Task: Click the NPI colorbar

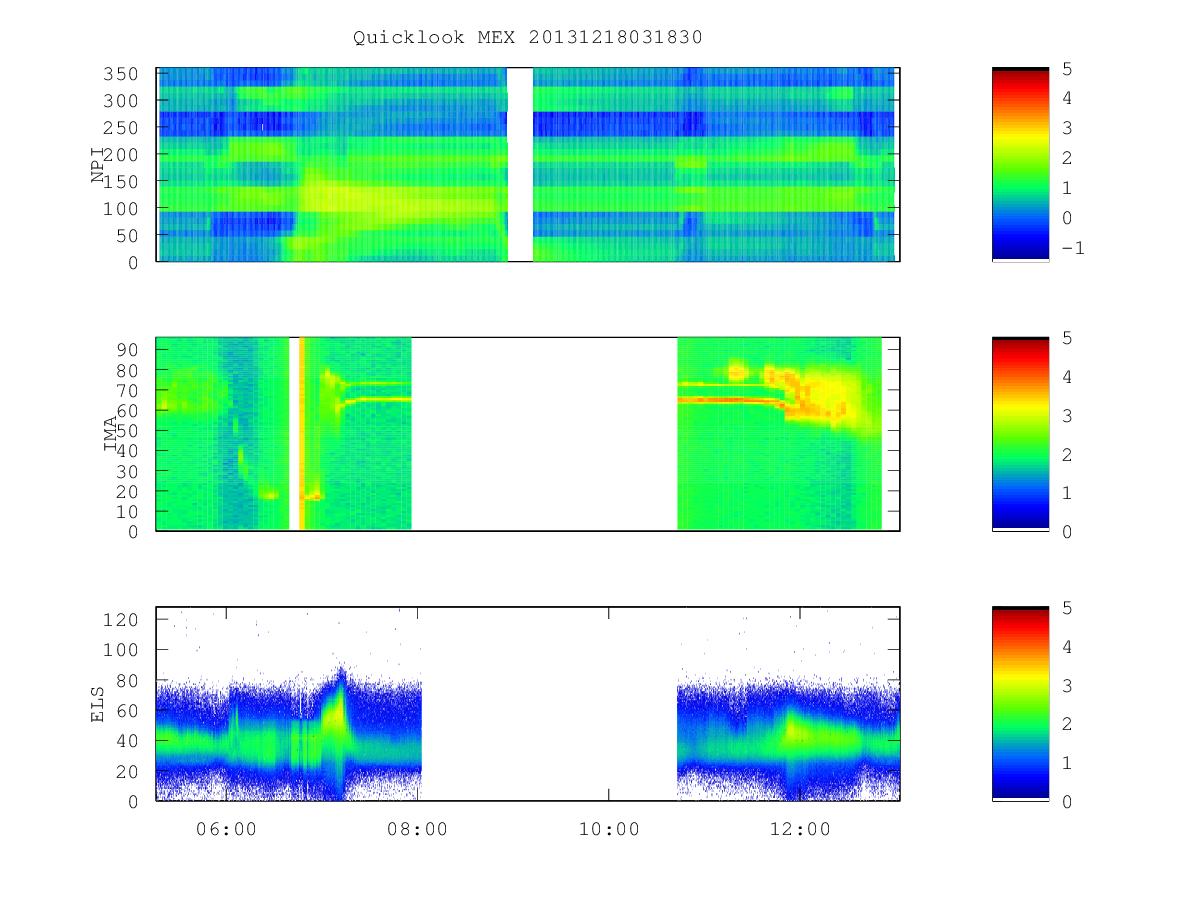Action: point(1020,165)
